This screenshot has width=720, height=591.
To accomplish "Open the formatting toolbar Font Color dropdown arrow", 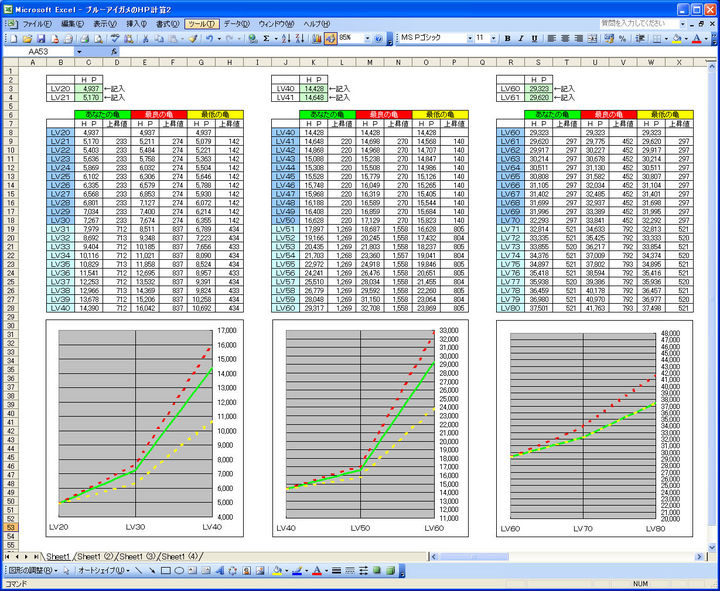I will [x=706, y=39].
